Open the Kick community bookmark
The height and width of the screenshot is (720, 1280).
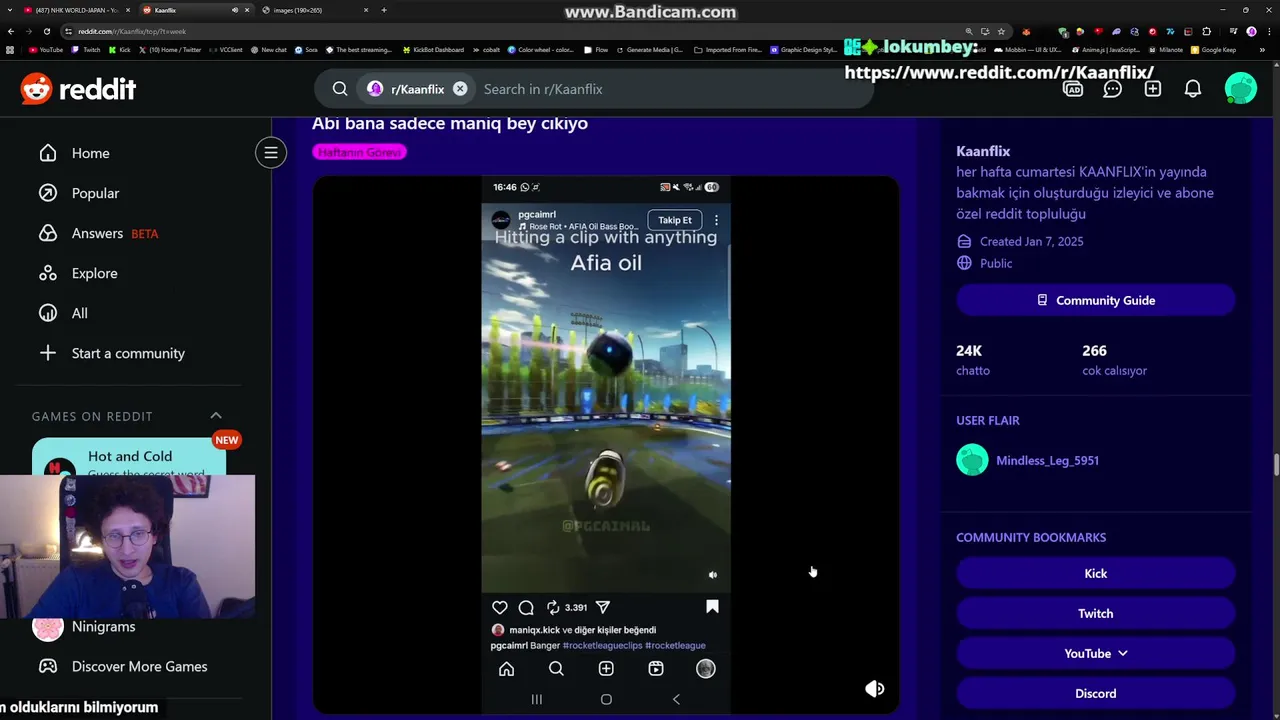[x=1095, y=573]
